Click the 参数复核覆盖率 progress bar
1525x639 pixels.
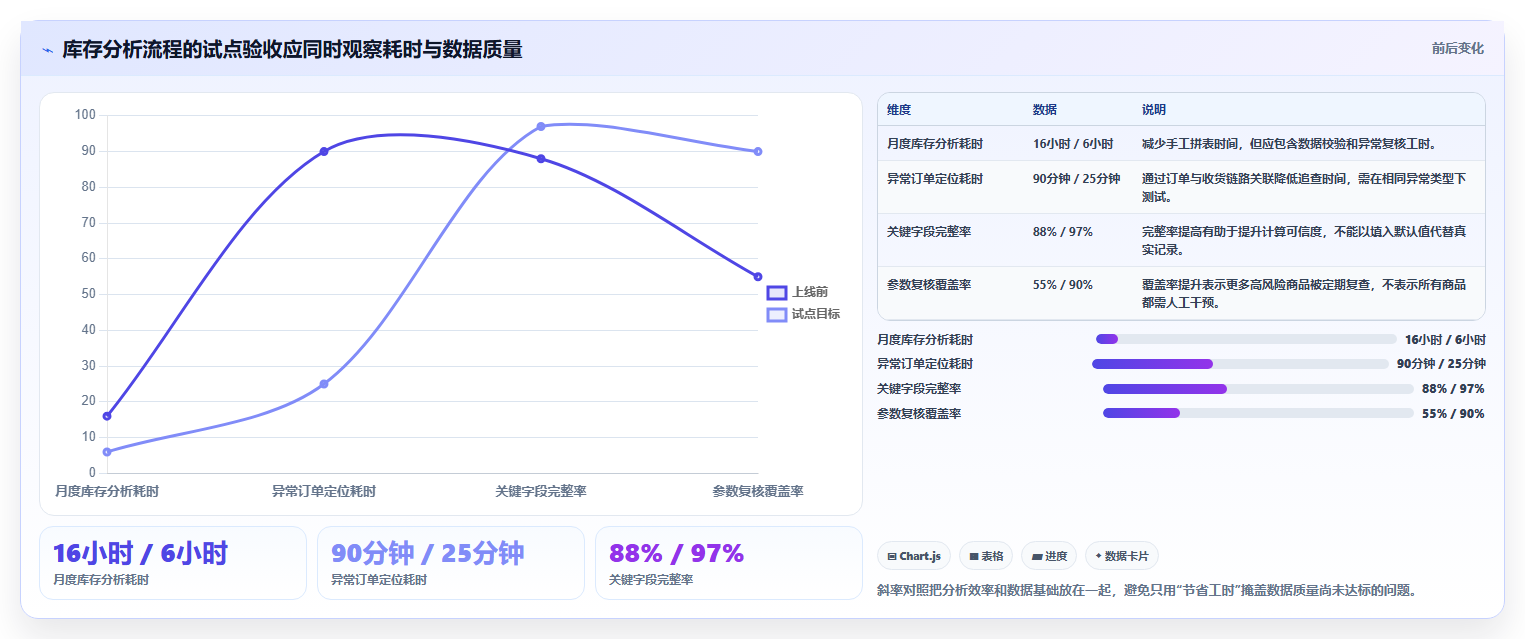(1258, 413)
